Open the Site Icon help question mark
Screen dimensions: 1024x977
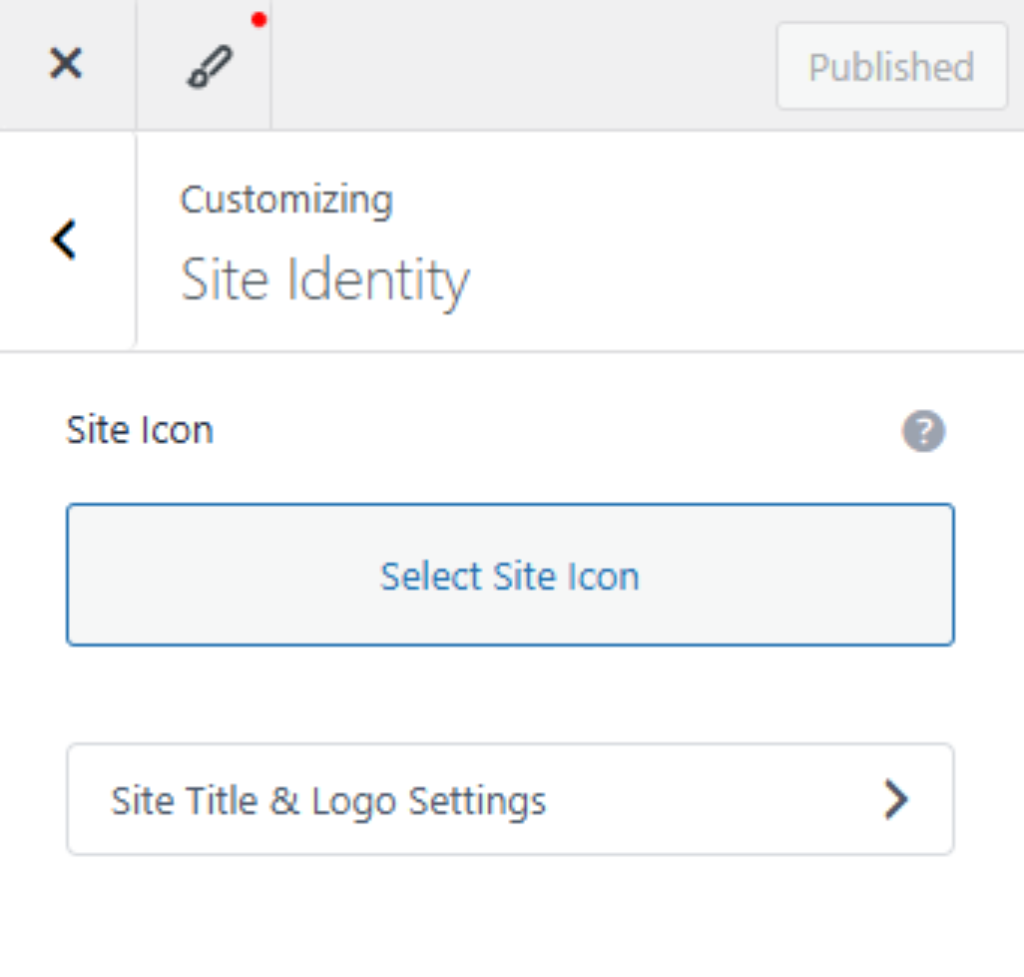point(923,432)
